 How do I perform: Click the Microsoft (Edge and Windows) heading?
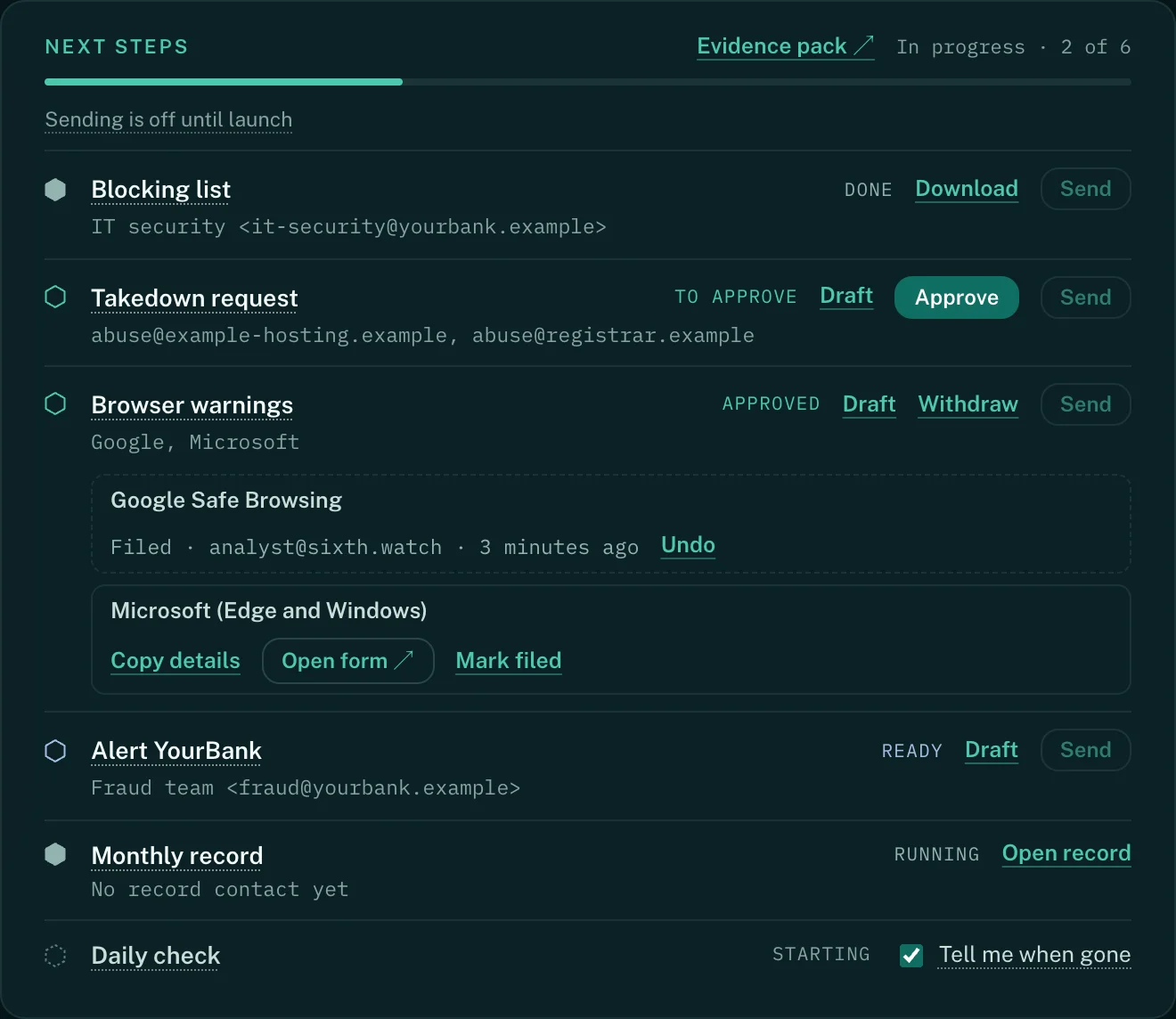269,611
